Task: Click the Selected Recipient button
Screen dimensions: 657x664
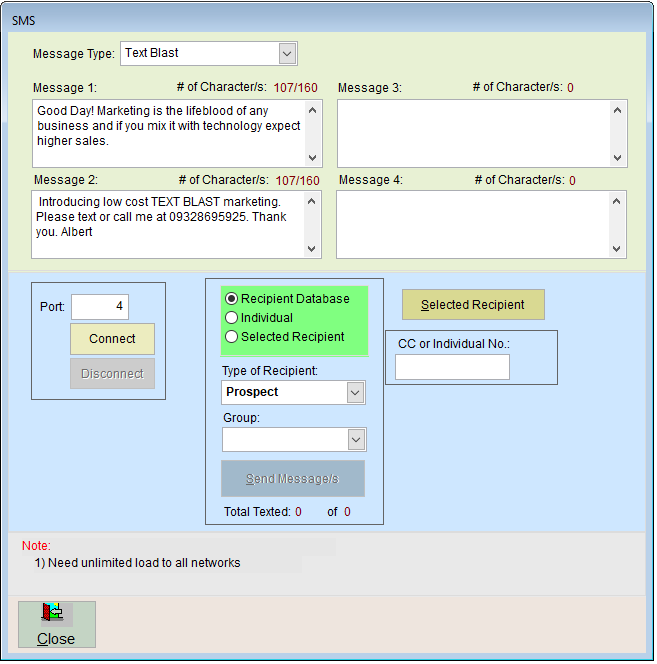Action: click(x=473, y=305)
